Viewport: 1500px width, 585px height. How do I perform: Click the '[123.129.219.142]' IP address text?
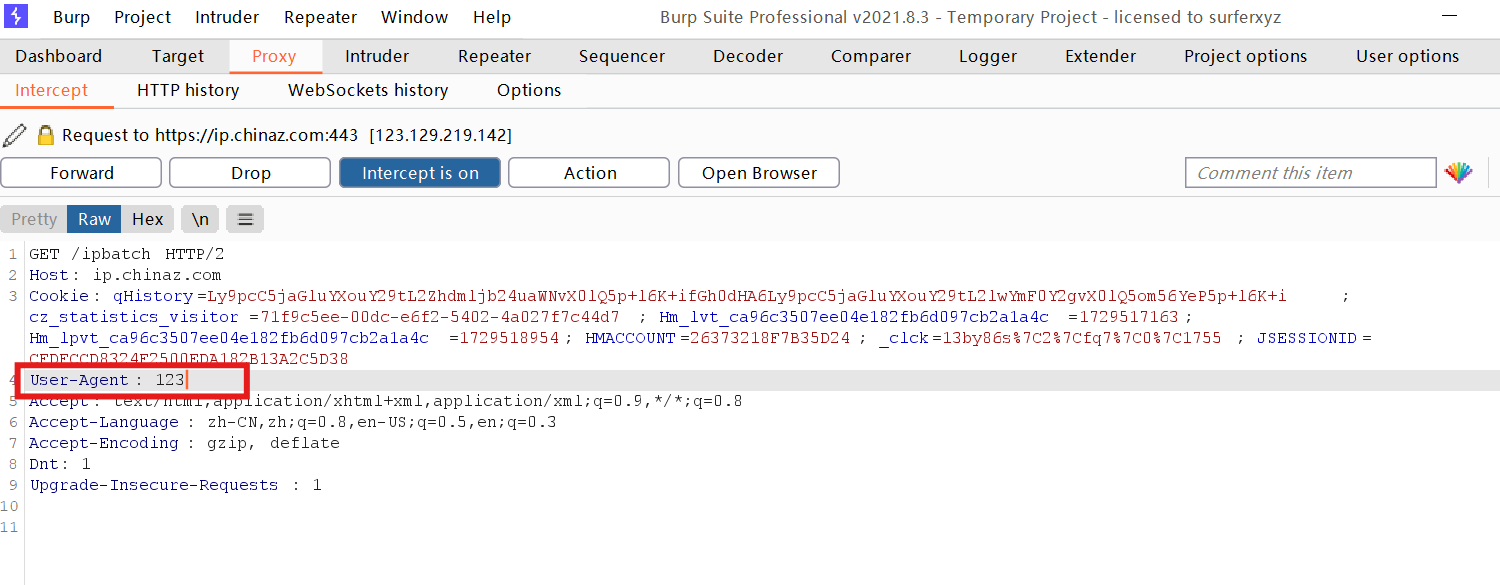coord(441,135)
